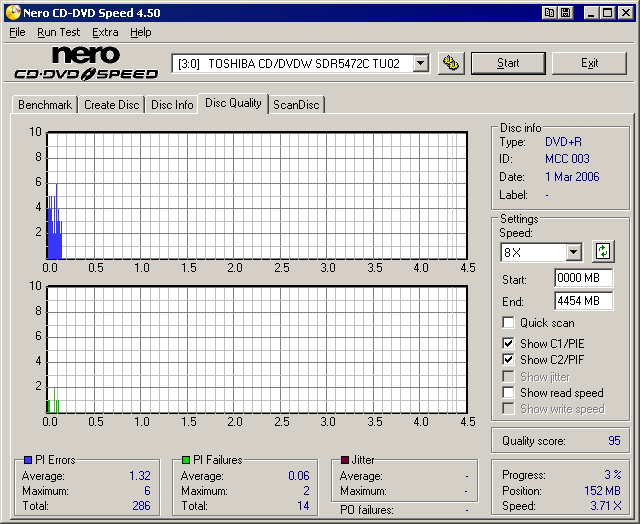
Task: Click the blue PI Errors legend square
Action: pos(28,460)
